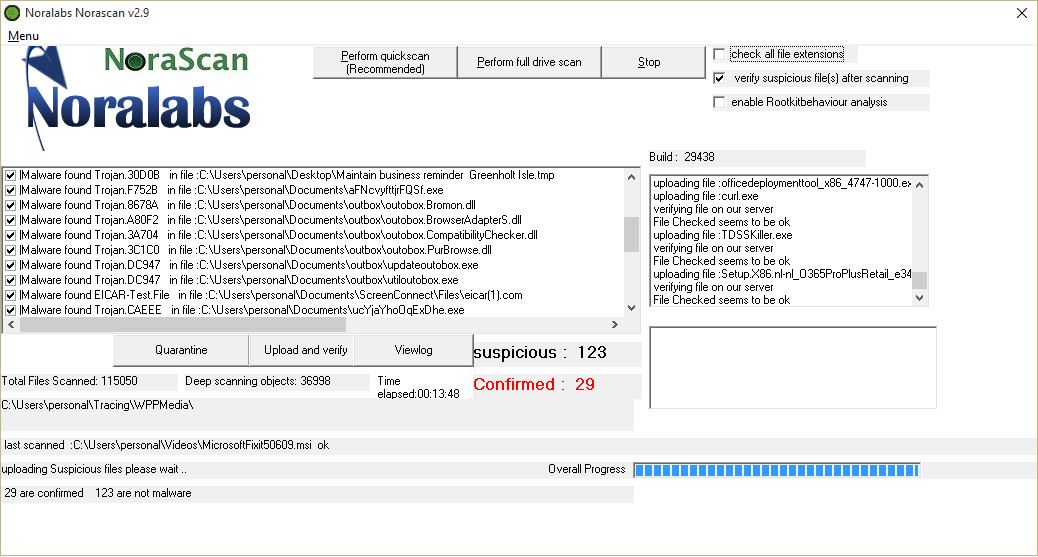
Task: Quarantine the selected malware
Action: [181, 350]
